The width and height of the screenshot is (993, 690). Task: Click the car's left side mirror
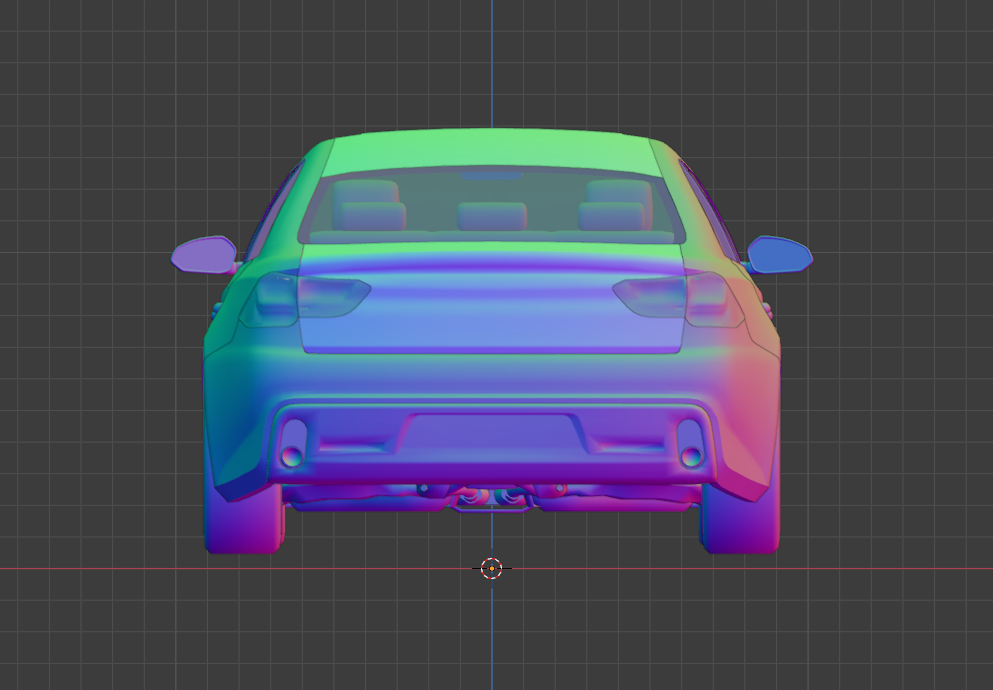[204, 255]
